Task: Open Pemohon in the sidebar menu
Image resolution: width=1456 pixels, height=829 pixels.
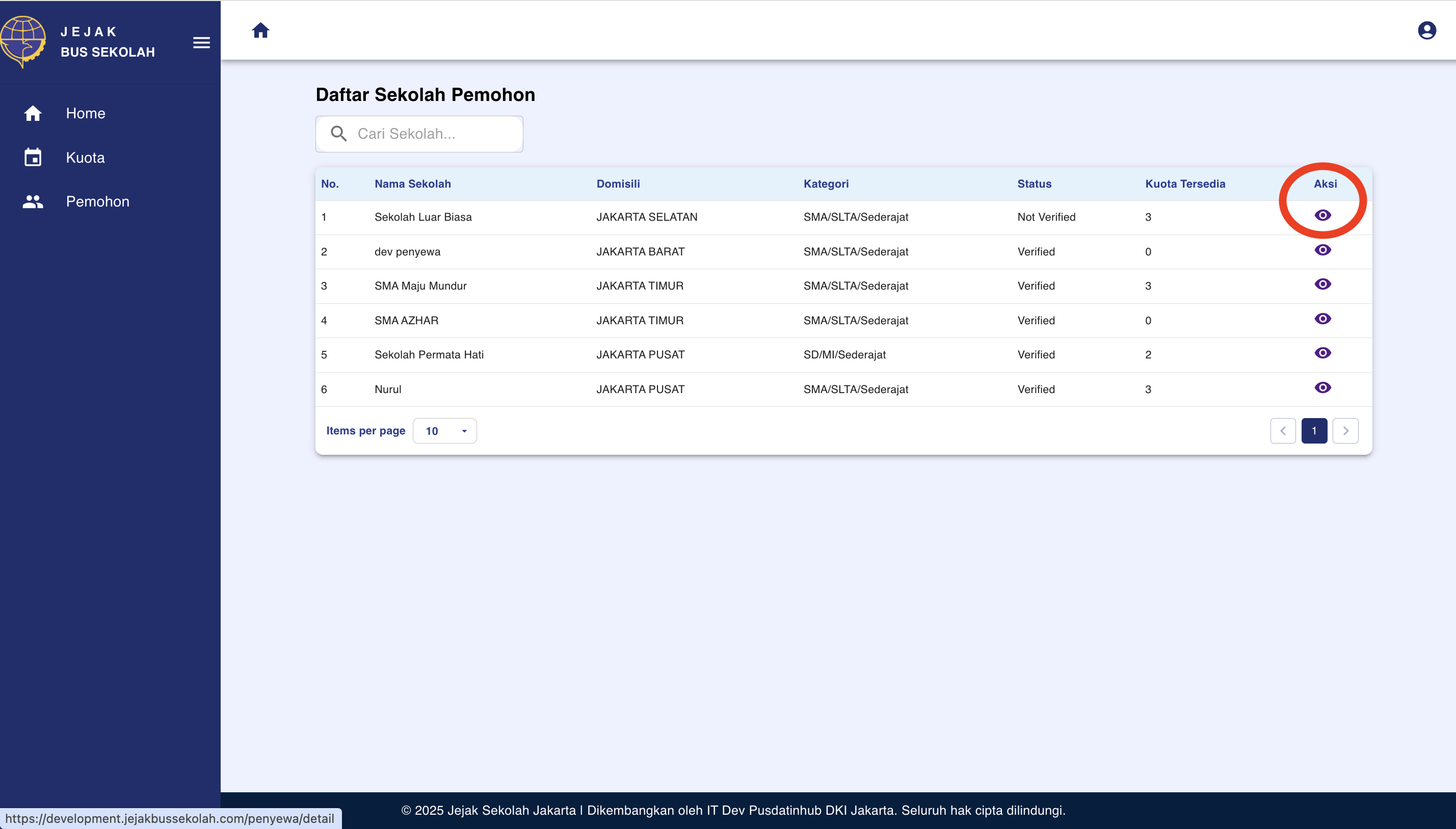Action: pos(97,201)
